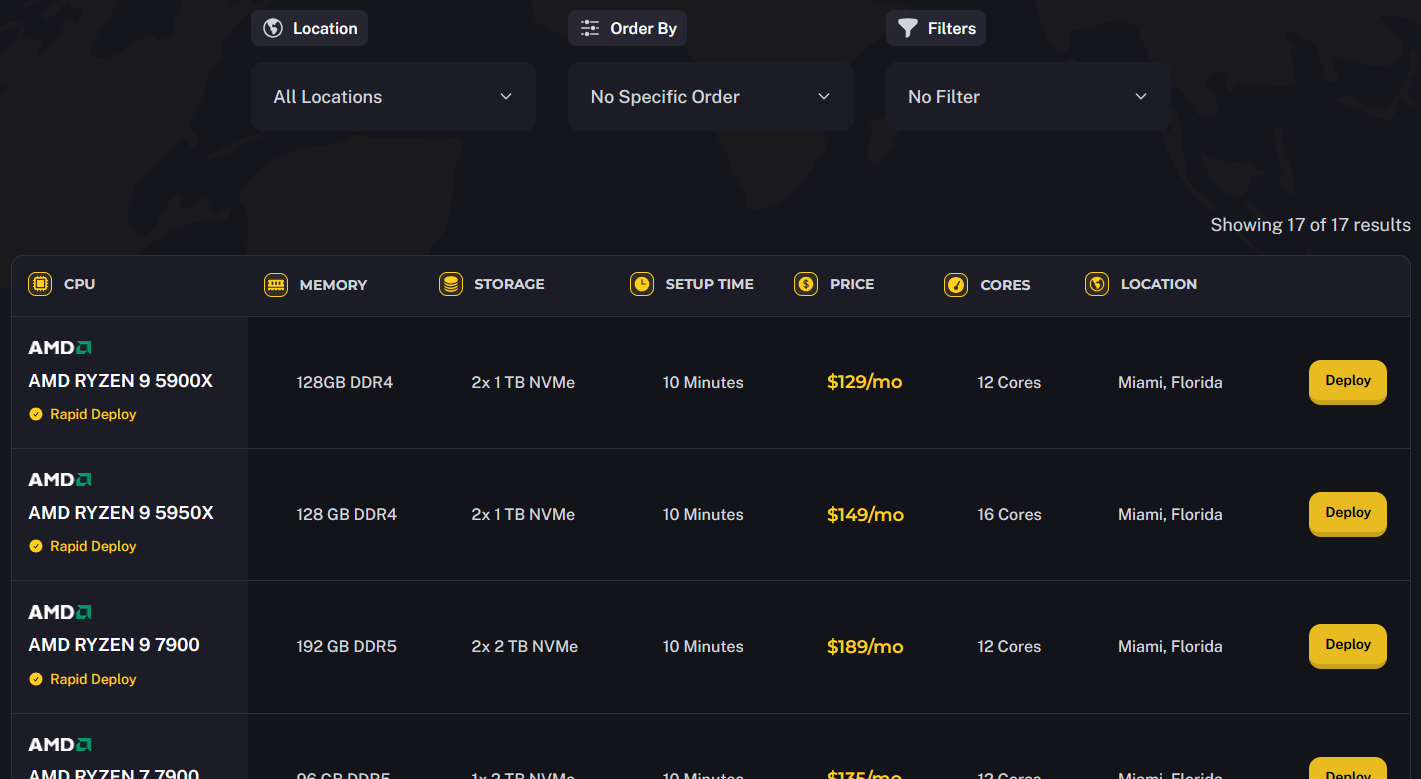Click the $149/mo price
This screenshot has height=779, width=1421.
[x=865, y=515]
